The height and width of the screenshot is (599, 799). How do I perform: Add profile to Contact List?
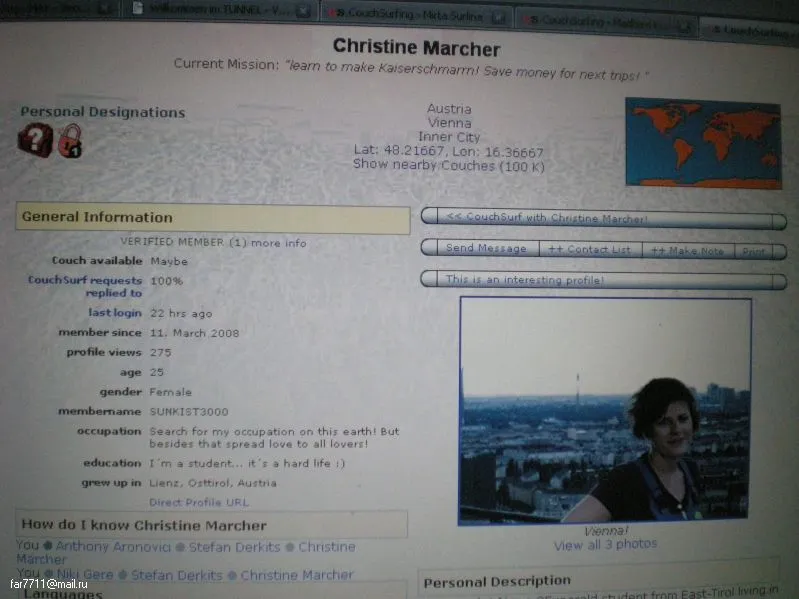[x=590, y=250]
